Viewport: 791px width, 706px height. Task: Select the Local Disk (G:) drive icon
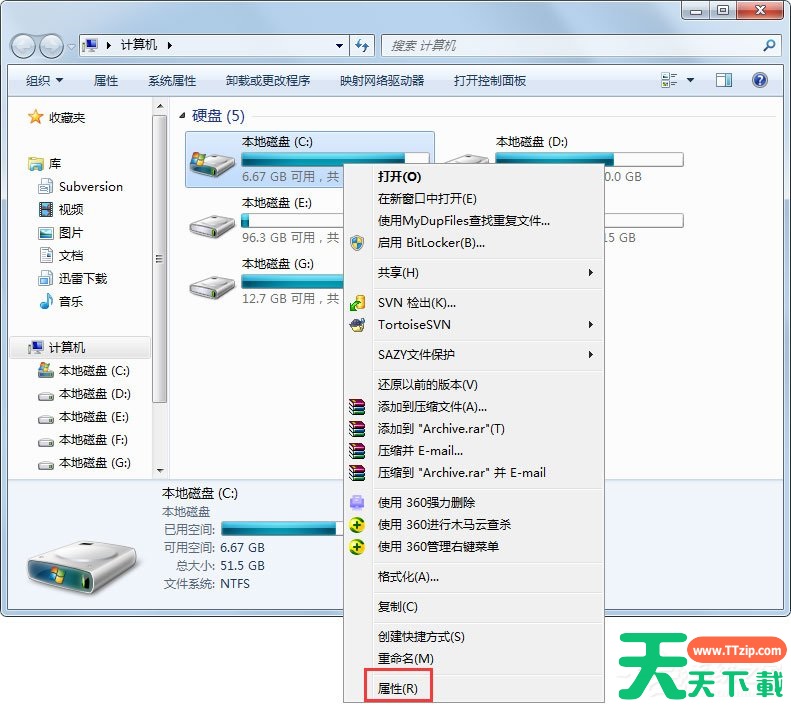click(x=212, y=285)
